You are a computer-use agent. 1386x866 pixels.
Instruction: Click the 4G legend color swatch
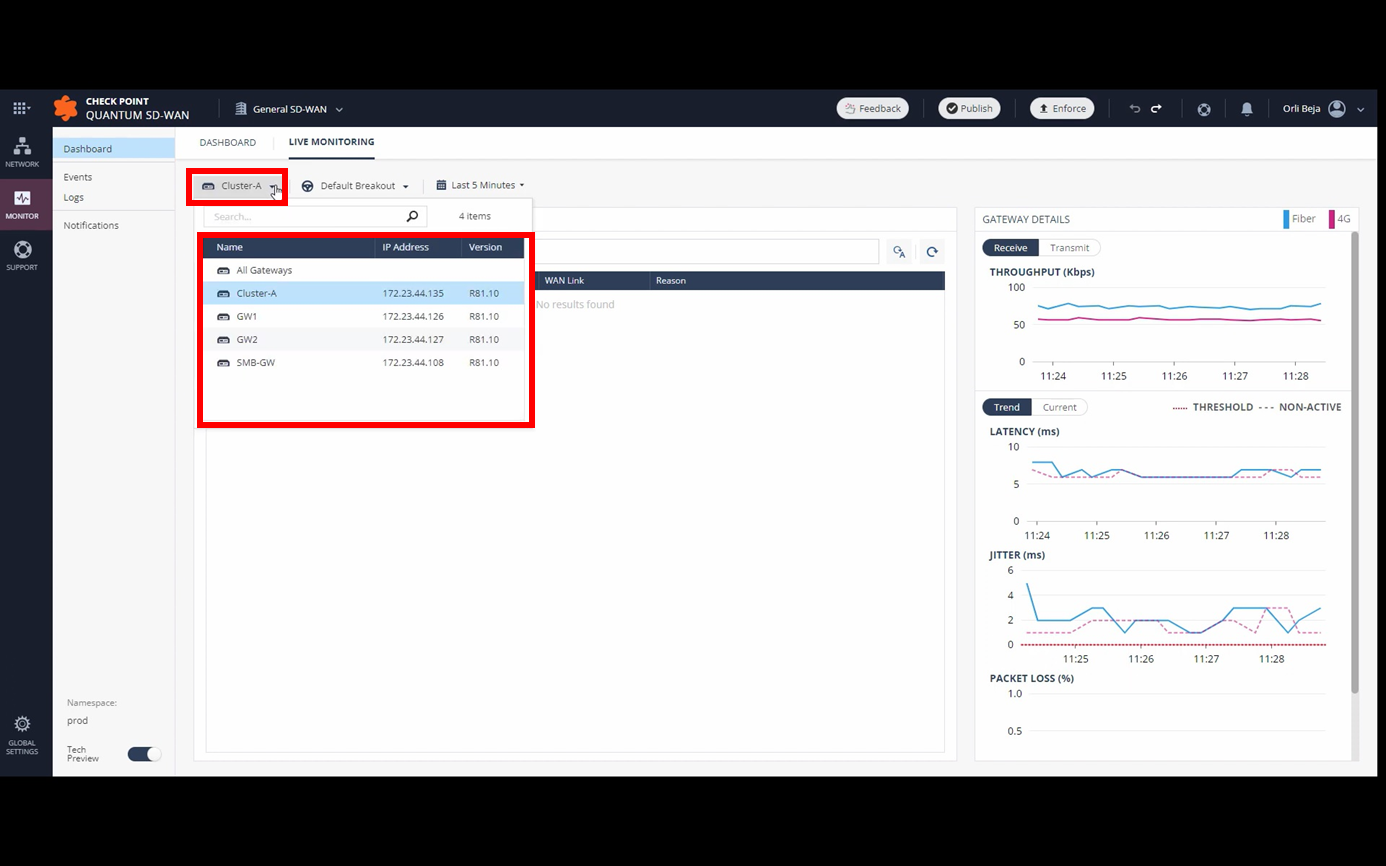pyautogui.click(x=1331, y=219)
